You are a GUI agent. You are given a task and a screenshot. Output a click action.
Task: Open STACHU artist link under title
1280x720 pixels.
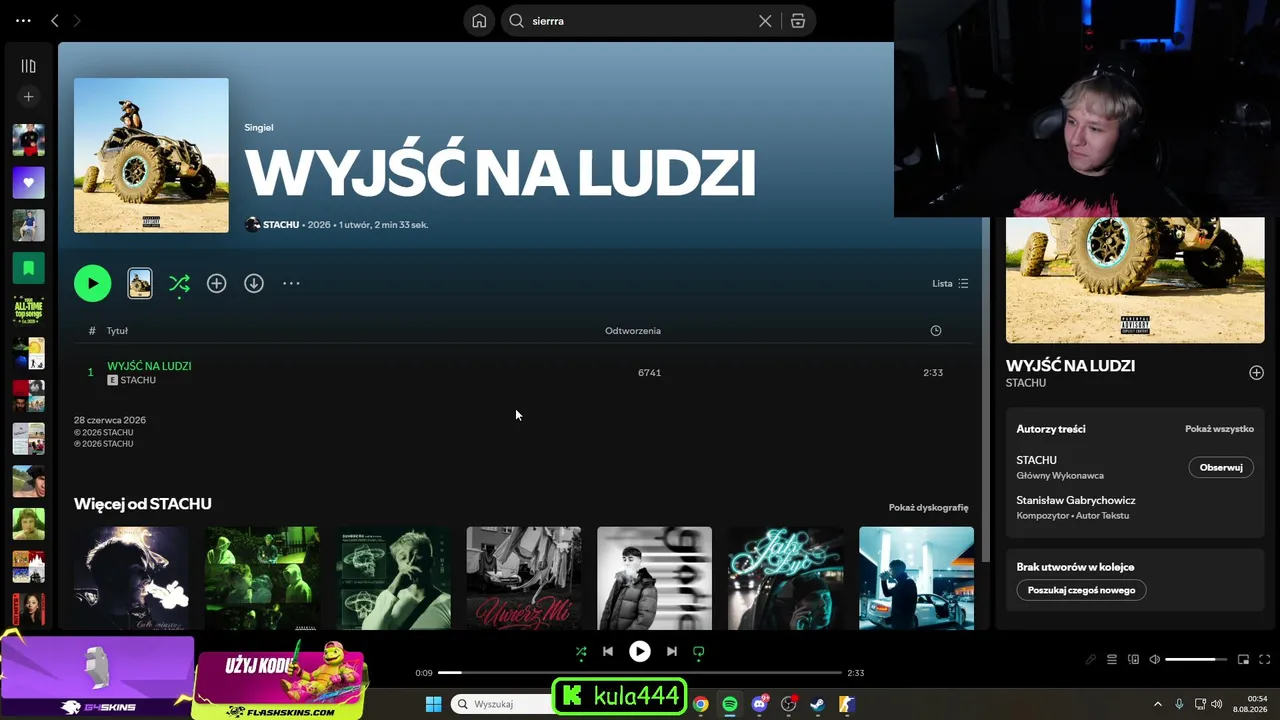coord(281,225)
